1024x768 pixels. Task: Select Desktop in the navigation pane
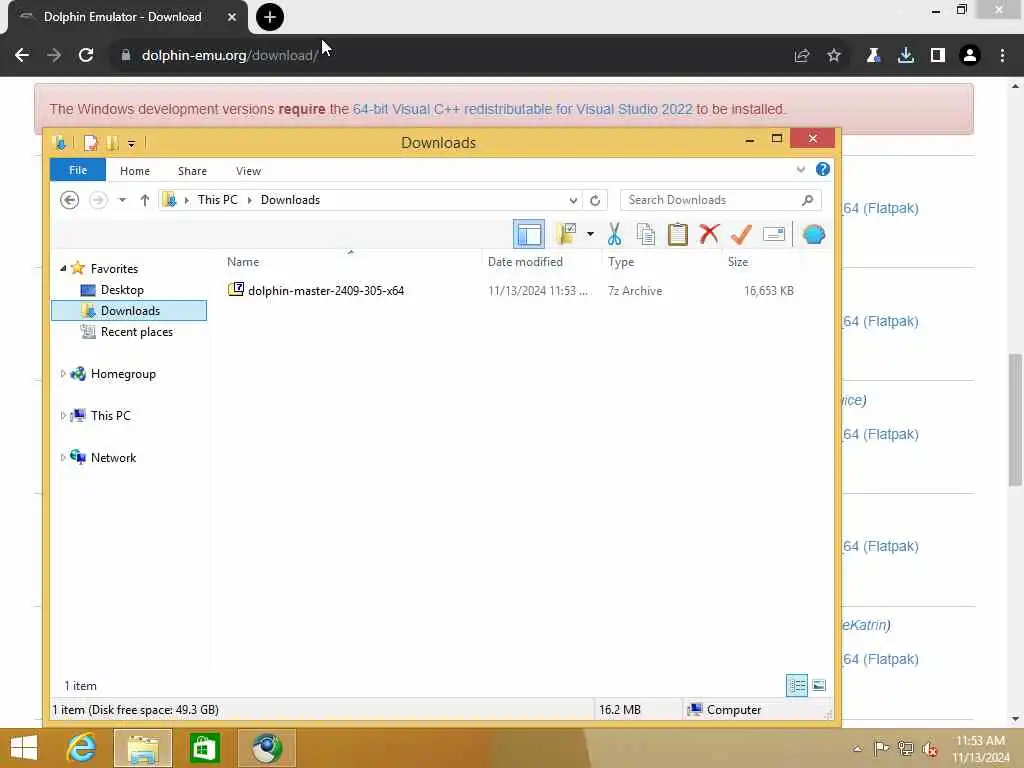tap(121, 289)
